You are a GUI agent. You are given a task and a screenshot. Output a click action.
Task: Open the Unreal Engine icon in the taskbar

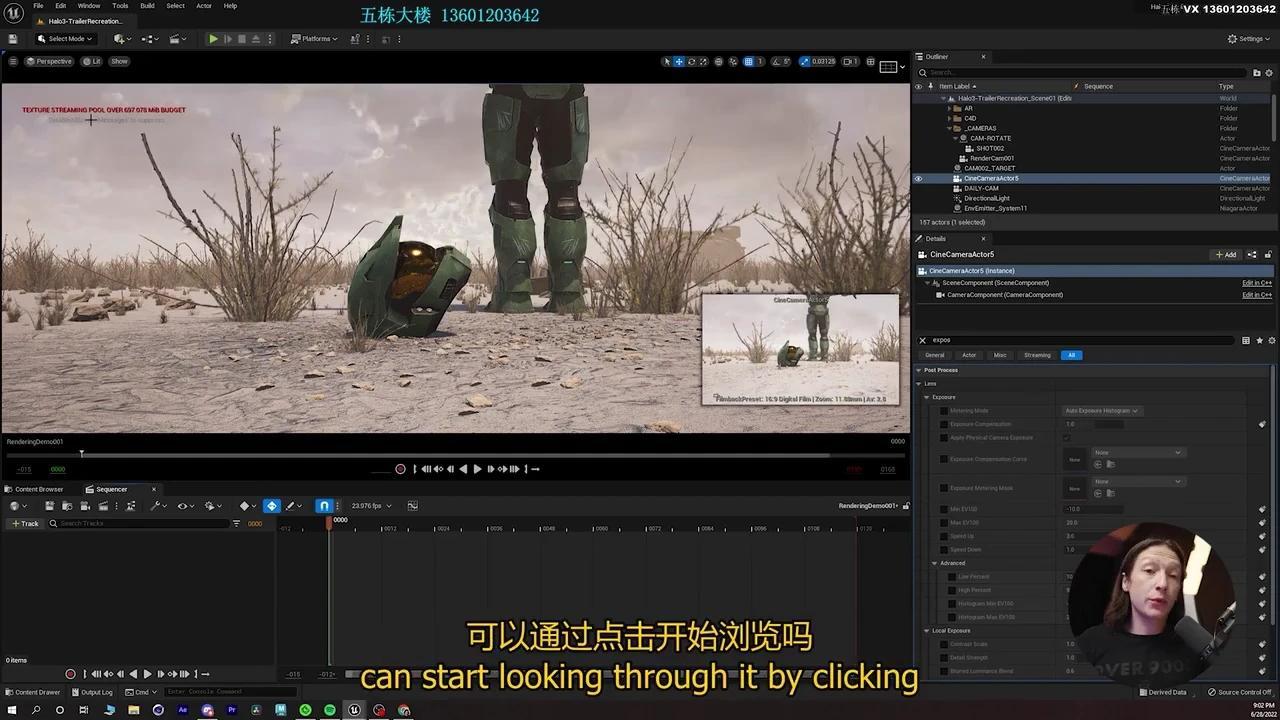(x=354, y=710)
